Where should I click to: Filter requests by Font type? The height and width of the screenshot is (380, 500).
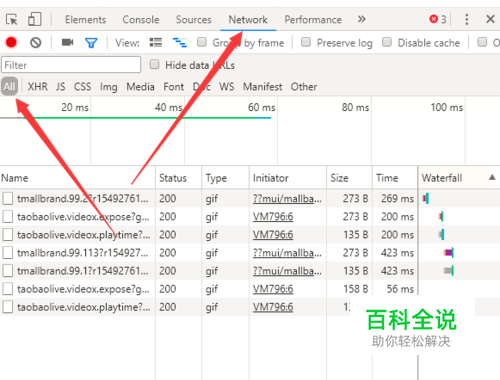(173, 87)
